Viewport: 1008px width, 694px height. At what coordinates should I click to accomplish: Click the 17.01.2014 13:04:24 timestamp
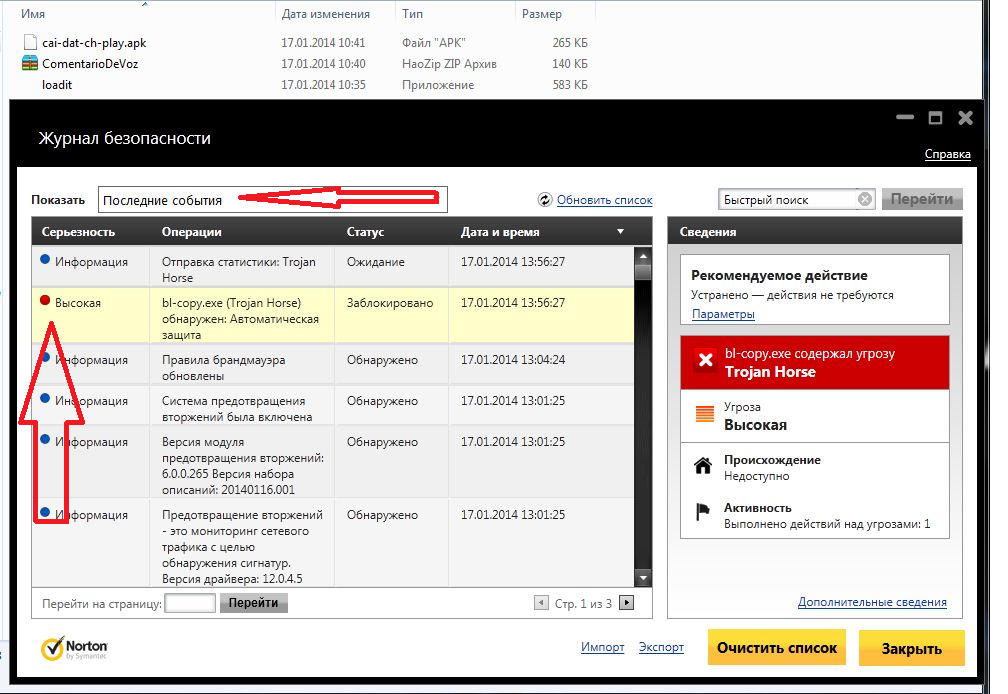pyautogui.click(x=512, y=360)
